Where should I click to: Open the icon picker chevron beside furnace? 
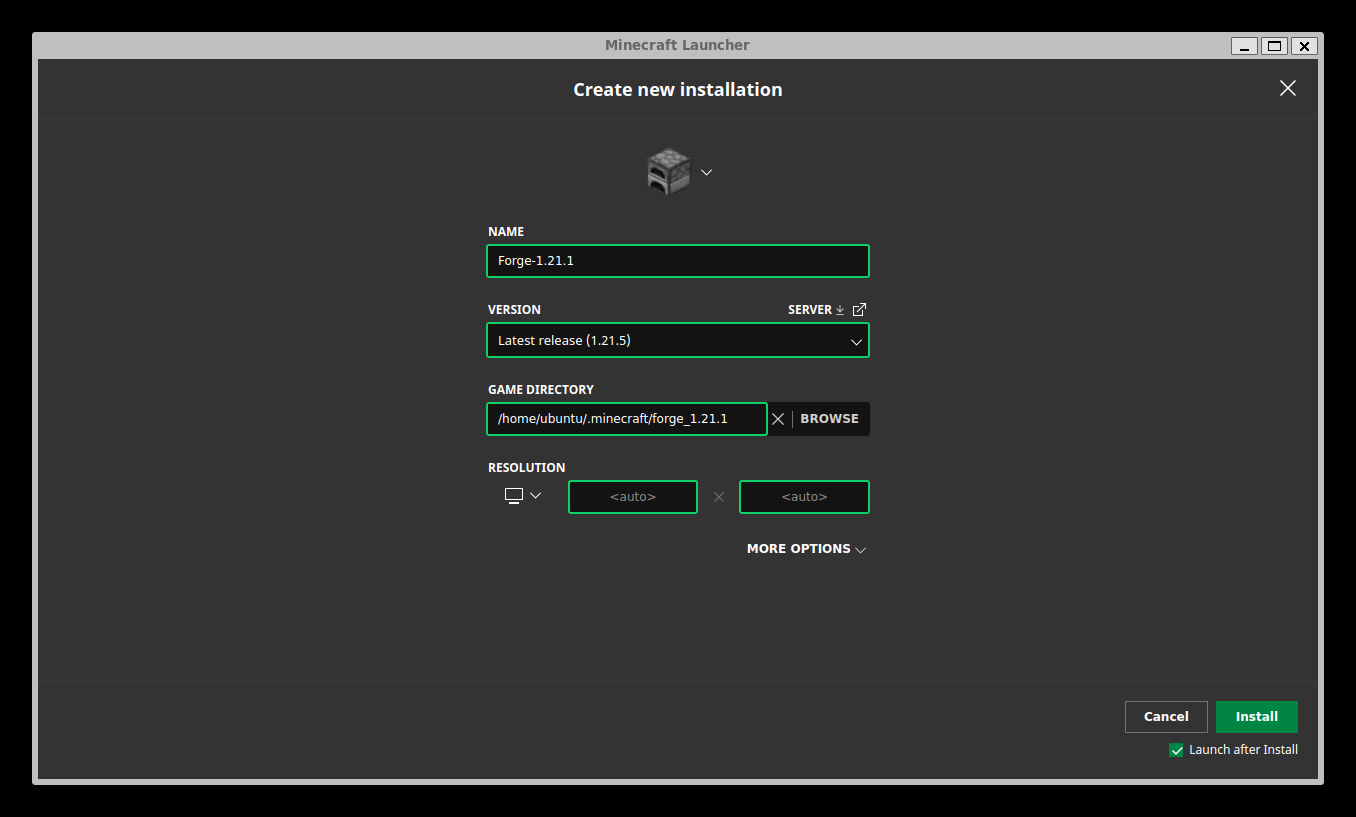706,172
